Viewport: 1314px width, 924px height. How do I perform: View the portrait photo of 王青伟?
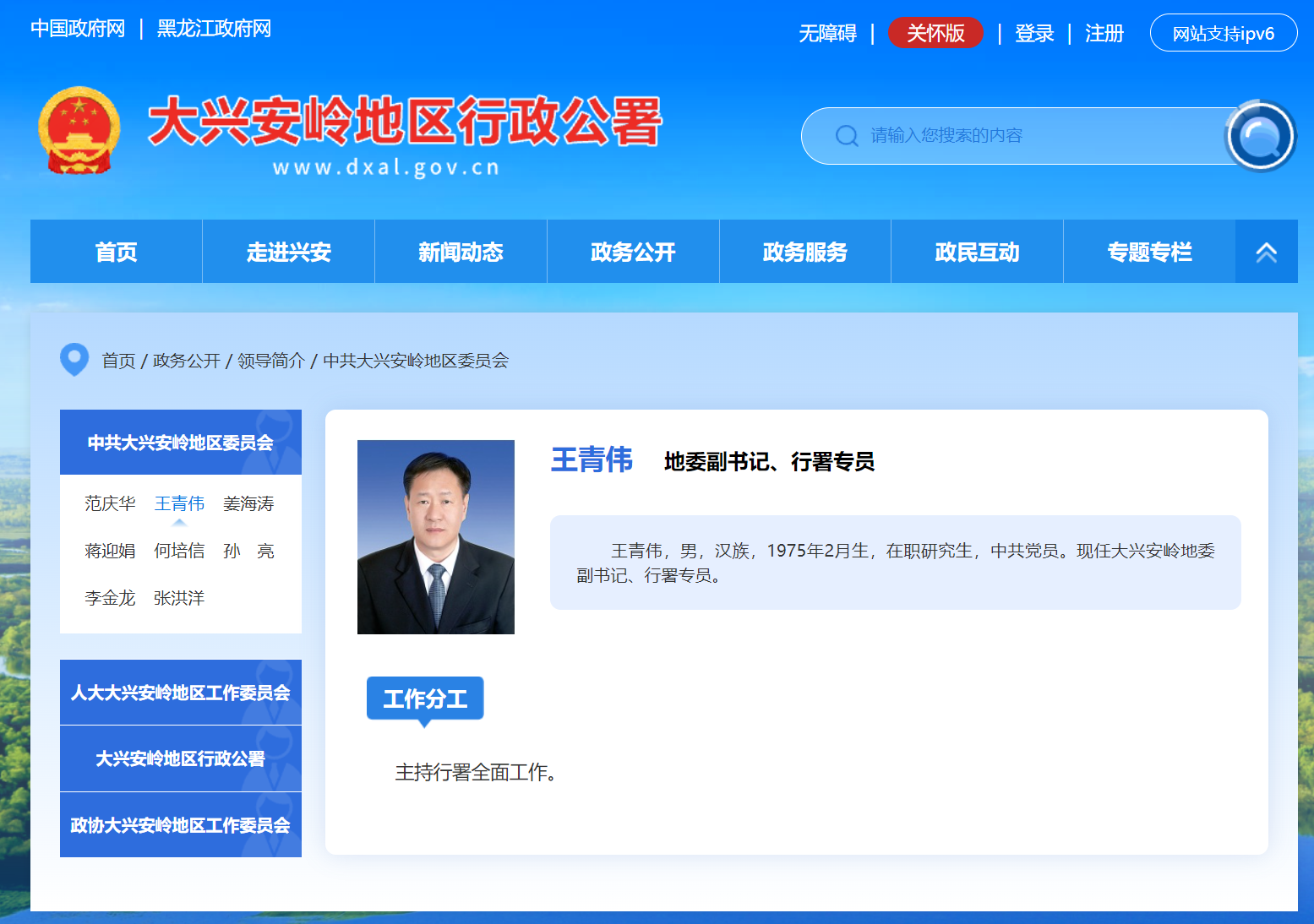click(435, 538)
